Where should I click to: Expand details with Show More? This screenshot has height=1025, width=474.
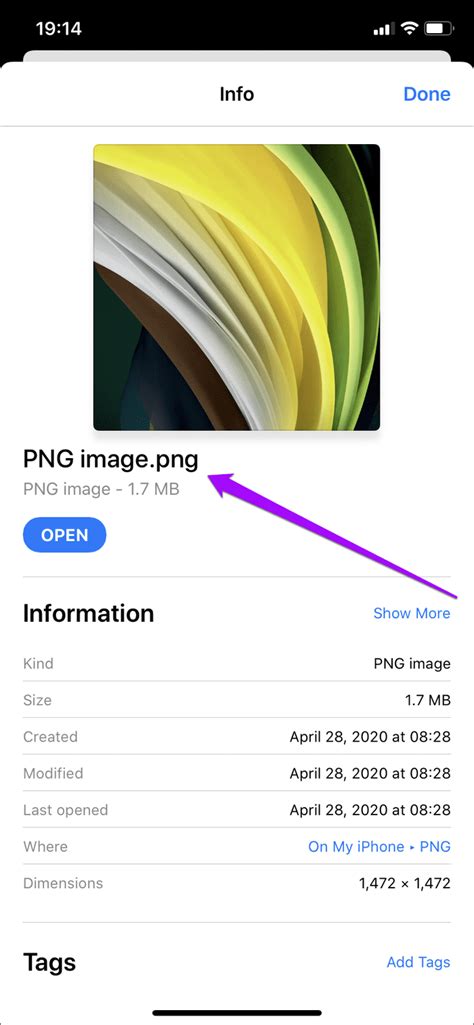(x=411, y=613)
